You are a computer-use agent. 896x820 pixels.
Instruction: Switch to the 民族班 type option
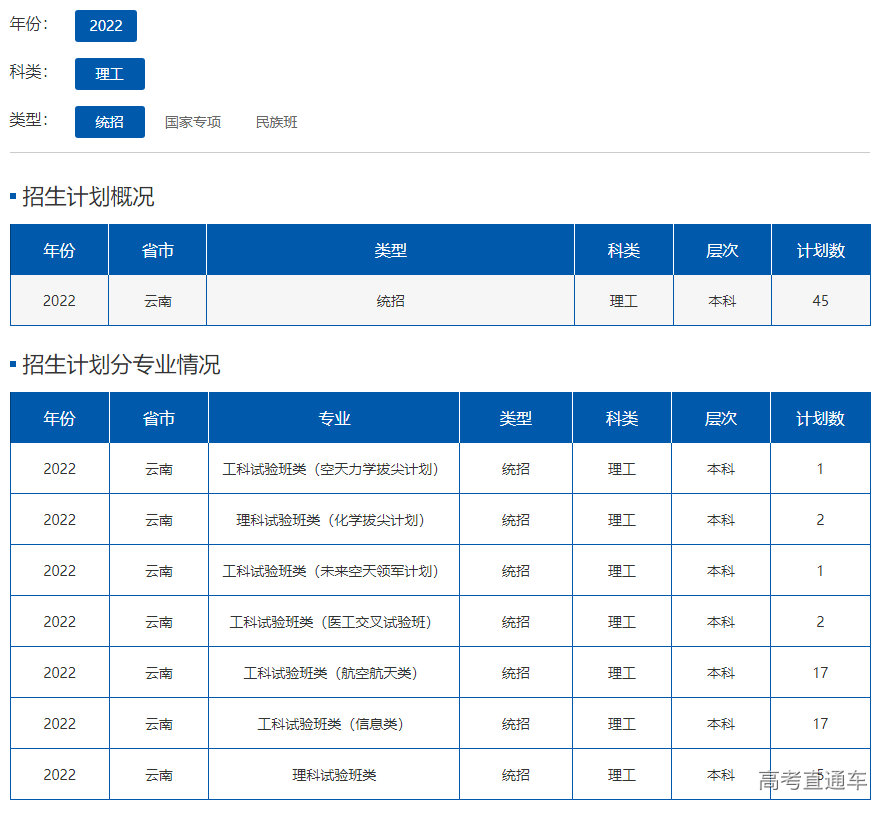[x=275, y=121]
